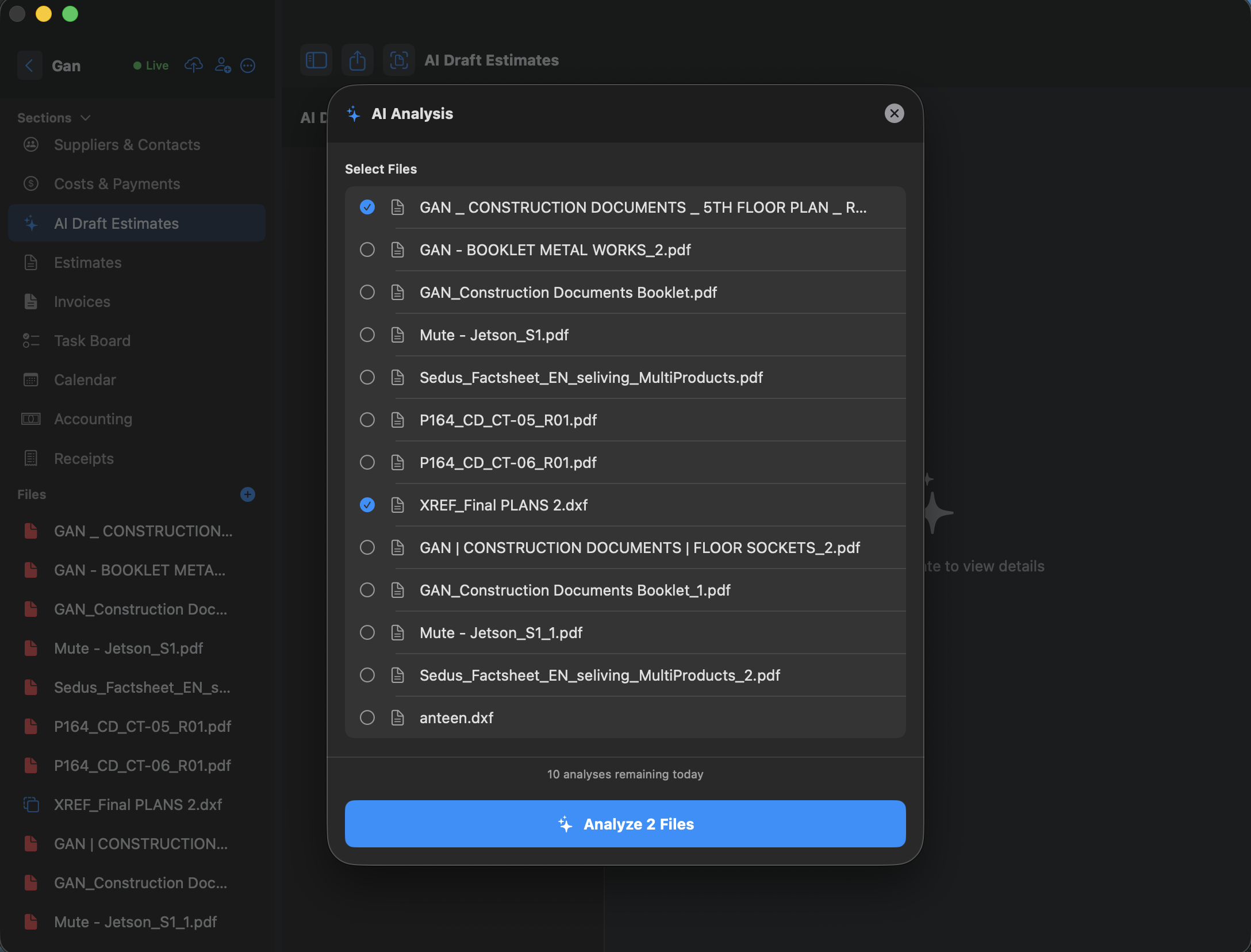The width and height of the screenshot is (1251, 952).
Task: Click the Suppliers & Contacts people icon
Action: [x=31, y=144]
